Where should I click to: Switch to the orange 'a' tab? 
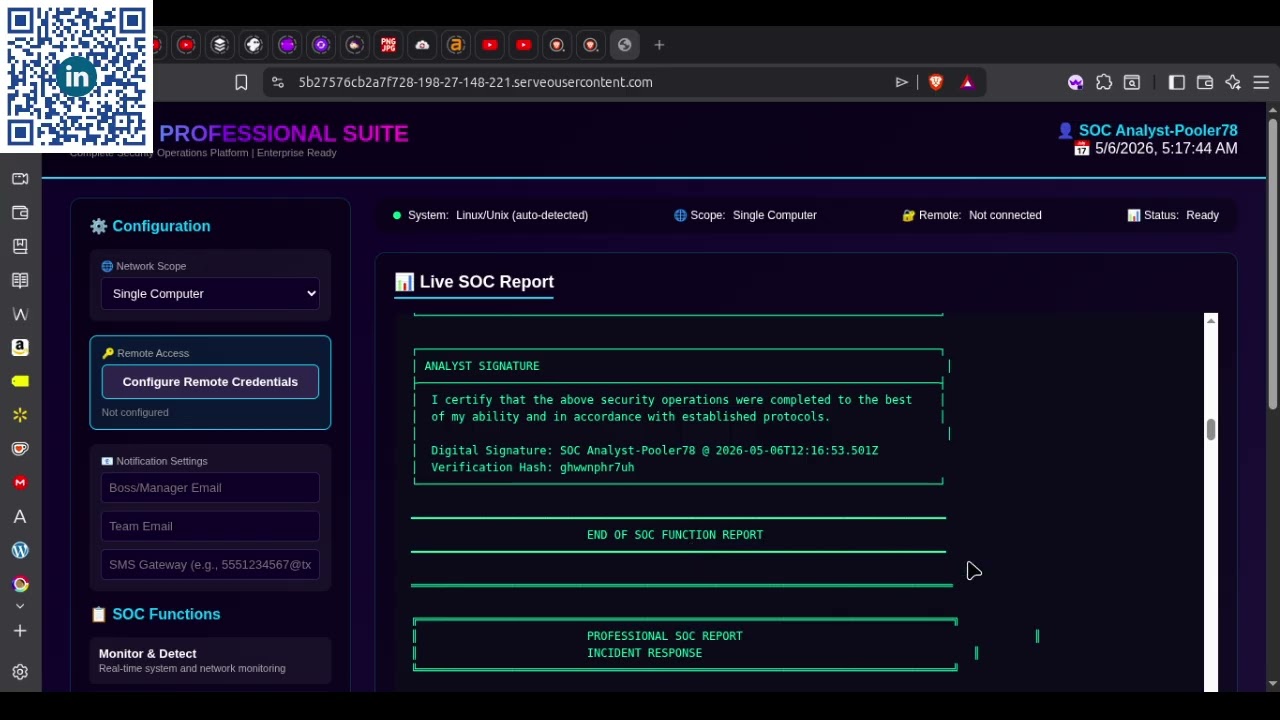click(456, 45)
